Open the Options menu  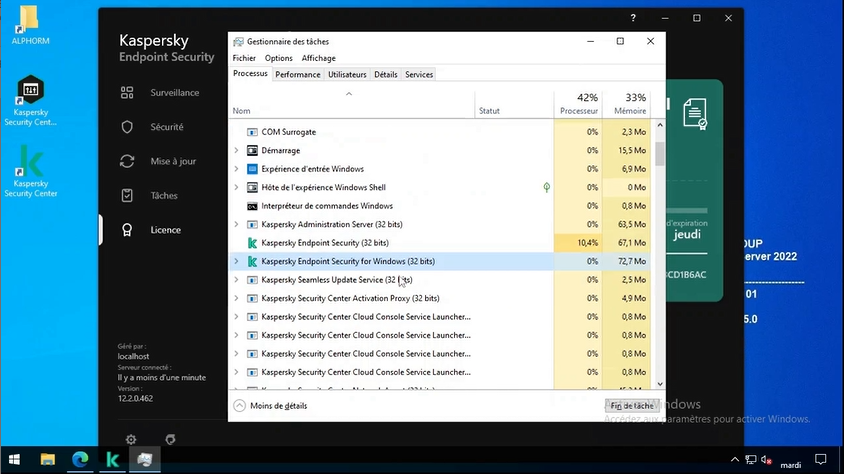279,58
